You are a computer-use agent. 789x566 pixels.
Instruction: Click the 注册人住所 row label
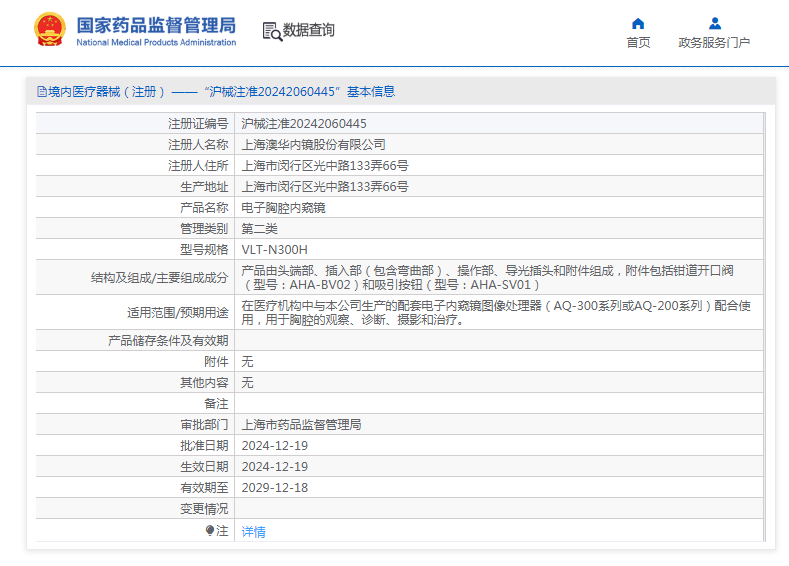[x=198, y=166]
